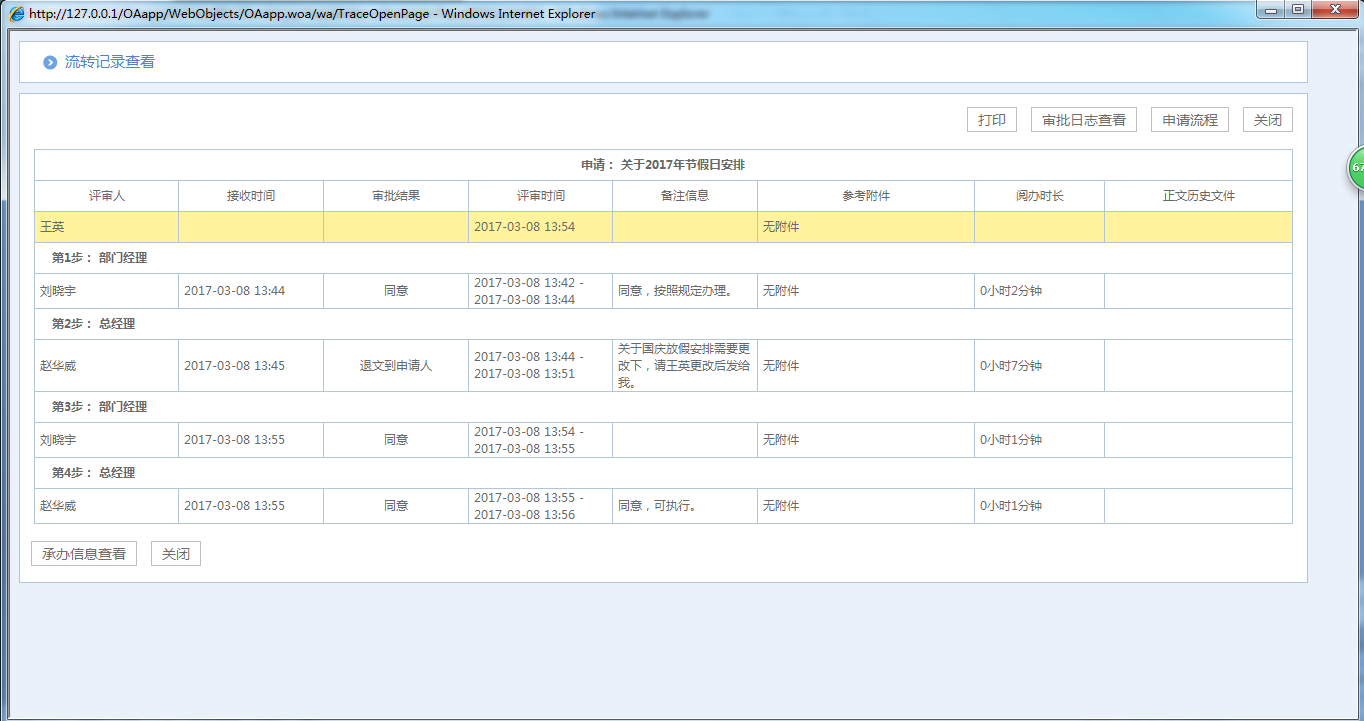The width and height of the screenshot is (1364, 721).
Task: Click the bottom 关闭 button next to 承办信息查看
Action: pos(176,554)
